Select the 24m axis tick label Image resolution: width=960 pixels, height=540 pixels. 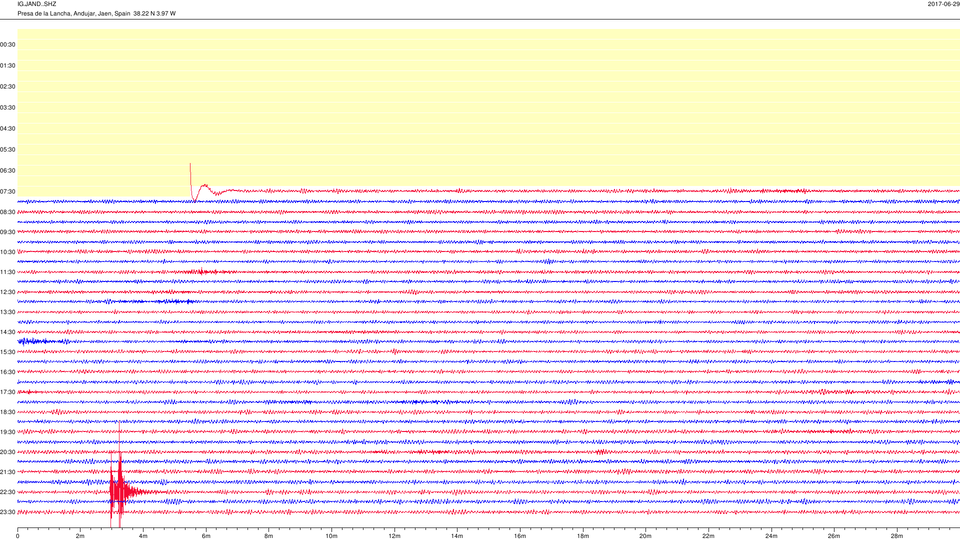tap(771, 536)
